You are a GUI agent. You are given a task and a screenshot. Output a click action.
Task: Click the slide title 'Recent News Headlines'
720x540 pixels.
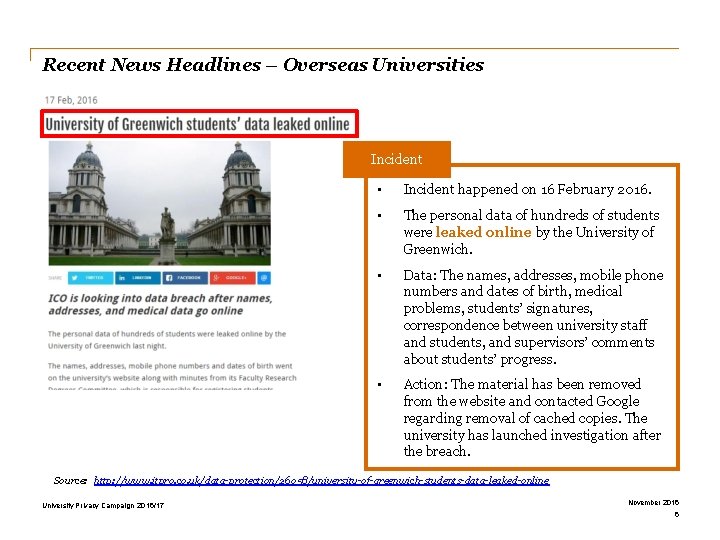pos(152,65)
